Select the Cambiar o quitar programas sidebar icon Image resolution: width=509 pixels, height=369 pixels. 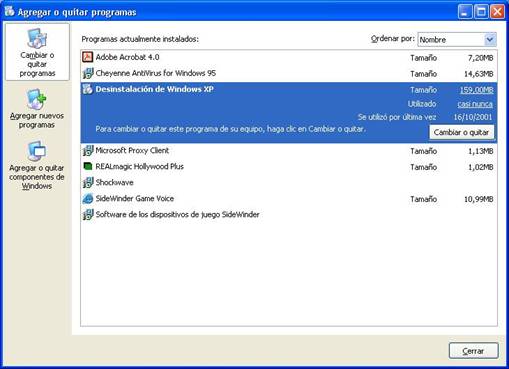pyautogui.click(x=37, y=39)
